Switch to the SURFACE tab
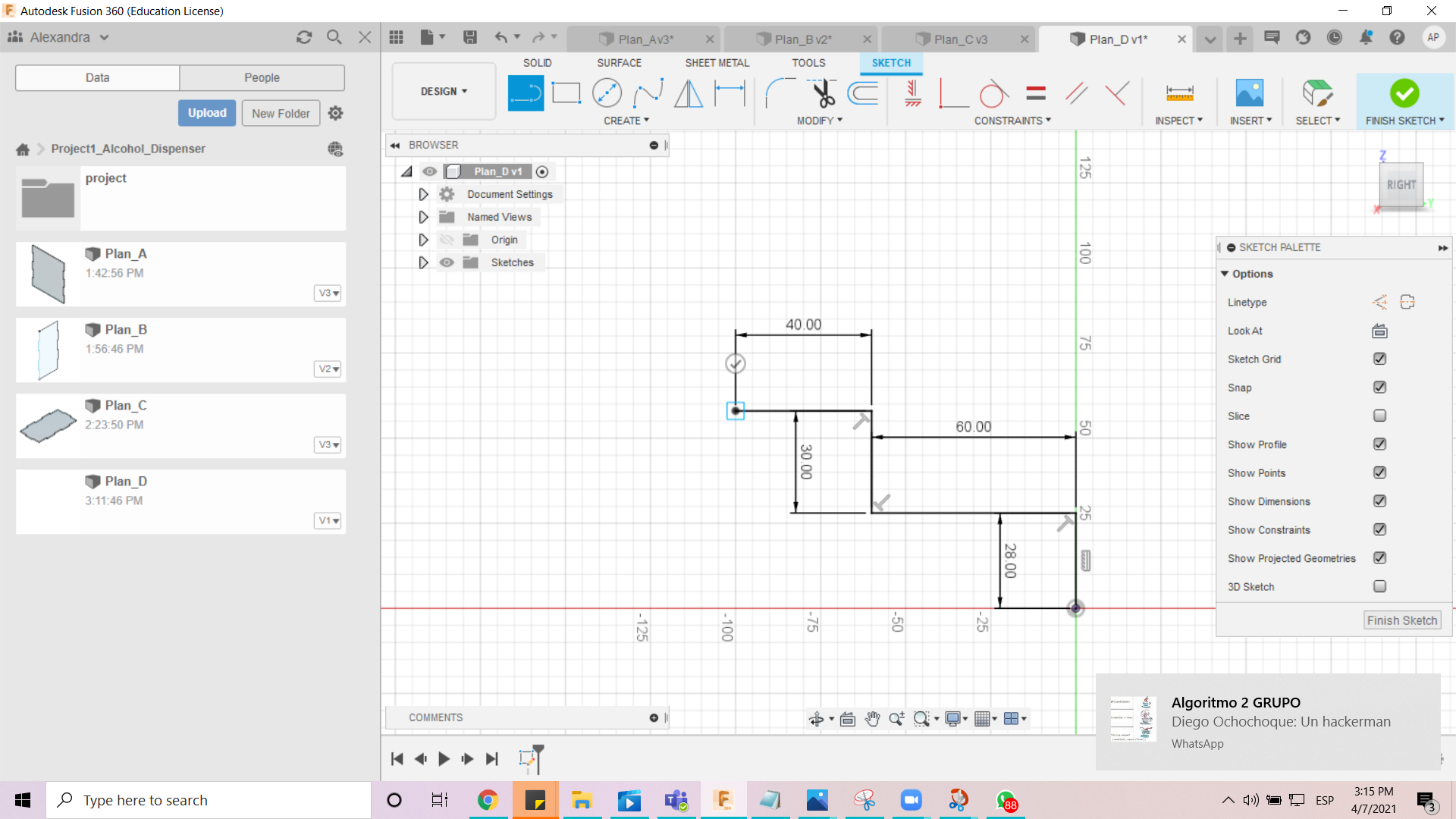The height and width of the screenshot is (819, 1456). click(619, 63)
